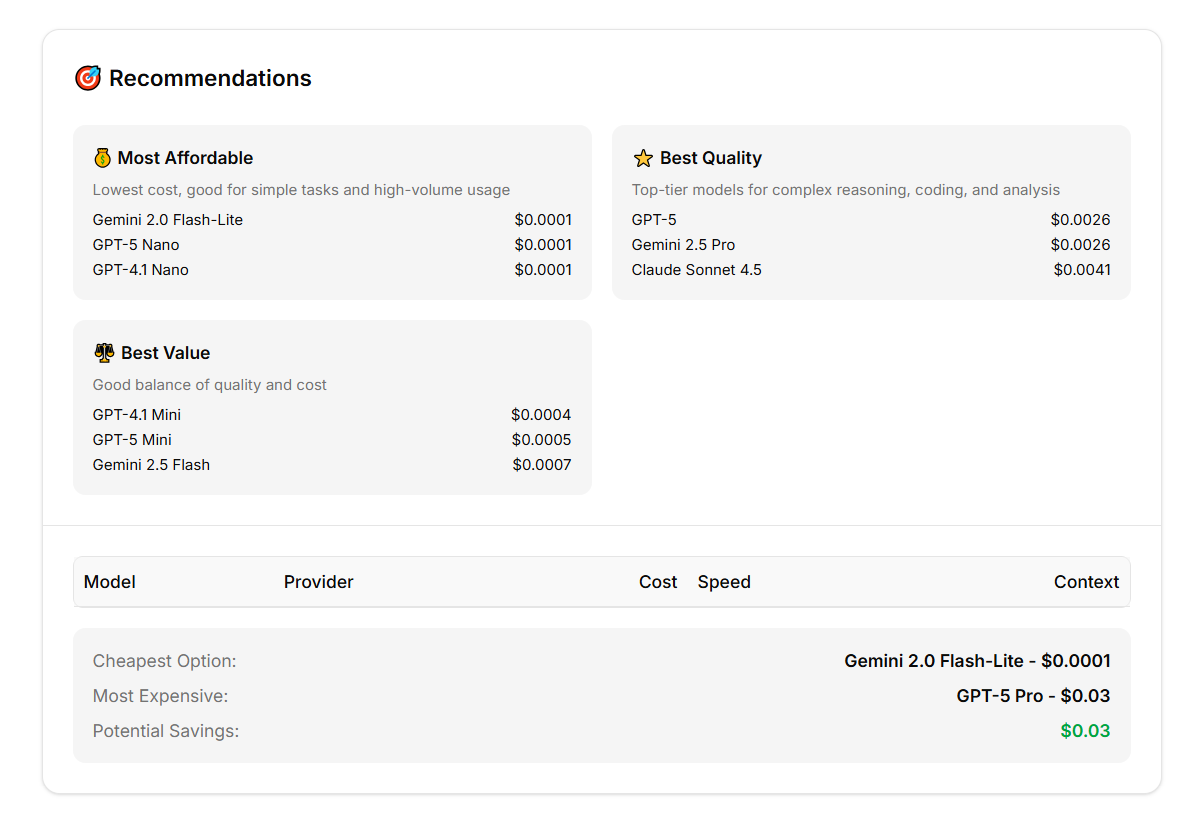Sort the table by Provider
Screen dimensions: 1198x830
(x=318, y=581)
